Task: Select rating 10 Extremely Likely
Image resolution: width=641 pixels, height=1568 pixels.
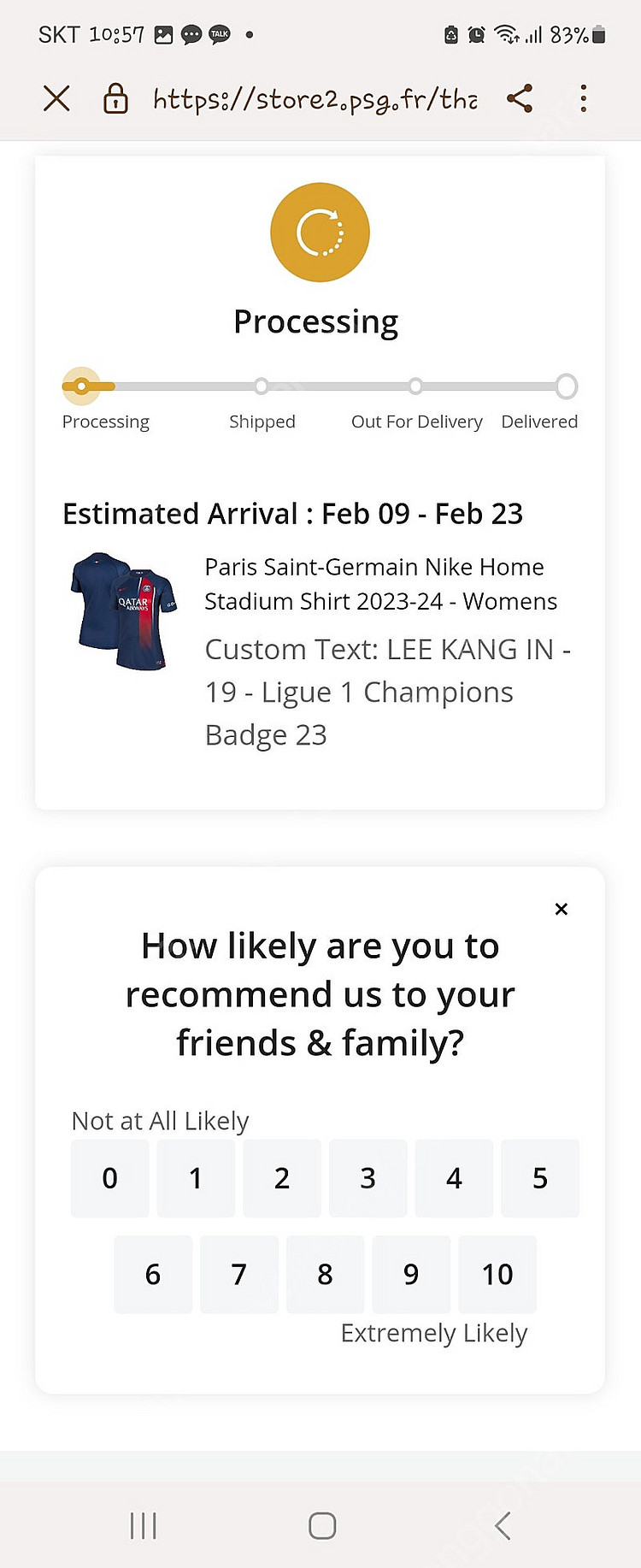Action: point(497,1274)
